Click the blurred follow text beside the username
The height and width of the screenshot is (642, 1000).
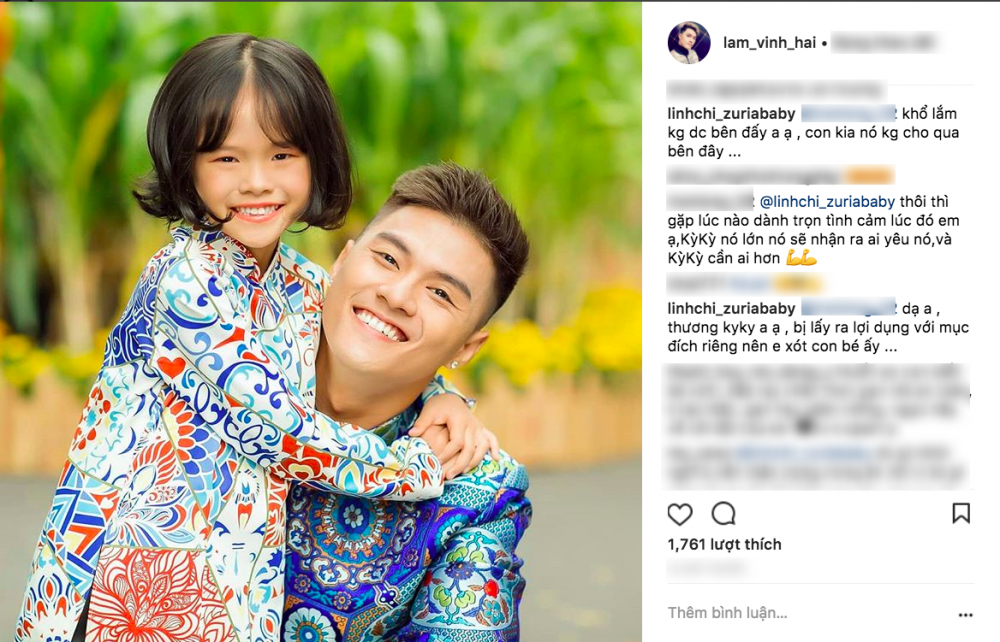coord(884,43)
